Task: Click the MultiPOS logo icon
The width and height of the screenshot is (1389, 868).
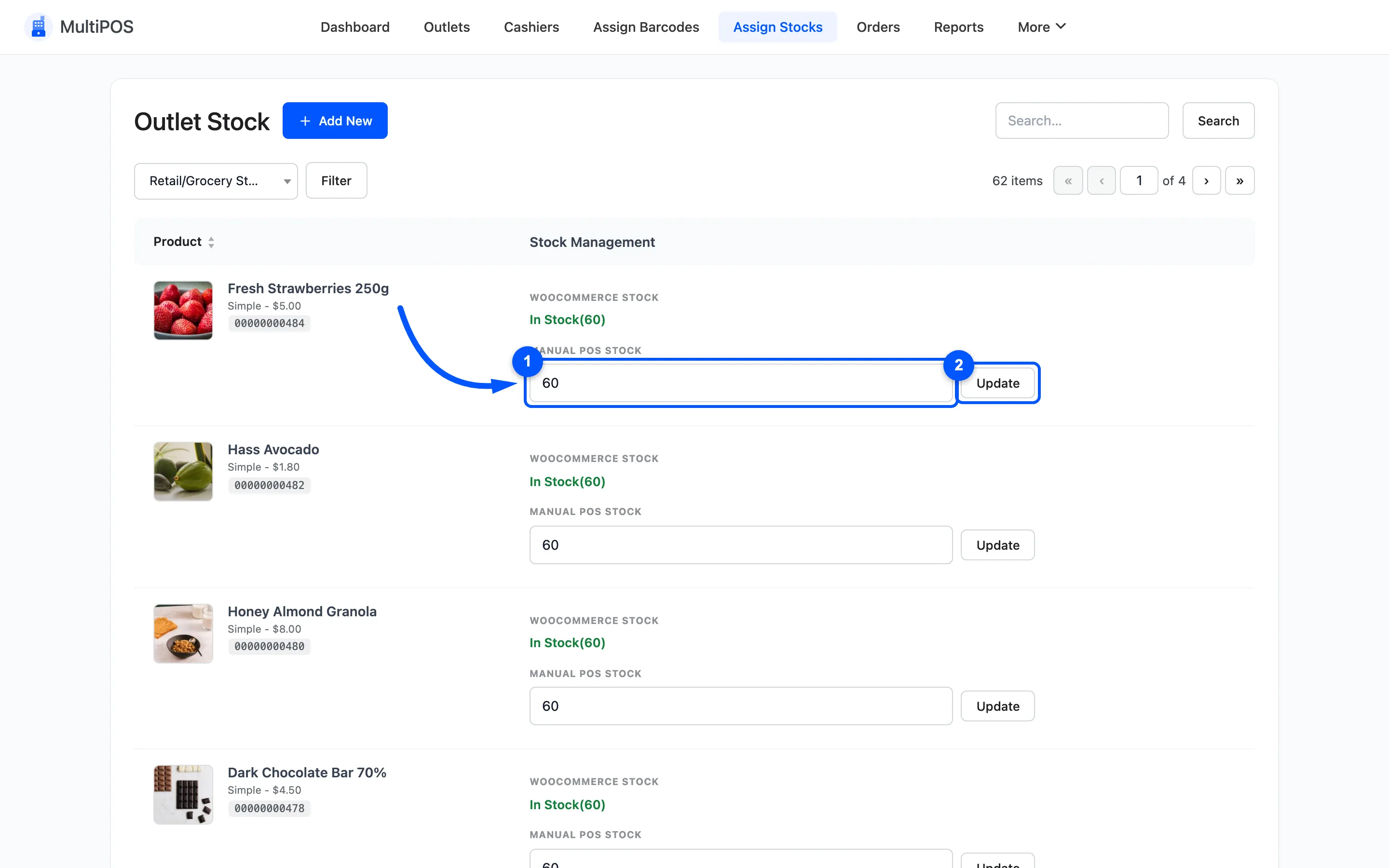Action: 39,27
